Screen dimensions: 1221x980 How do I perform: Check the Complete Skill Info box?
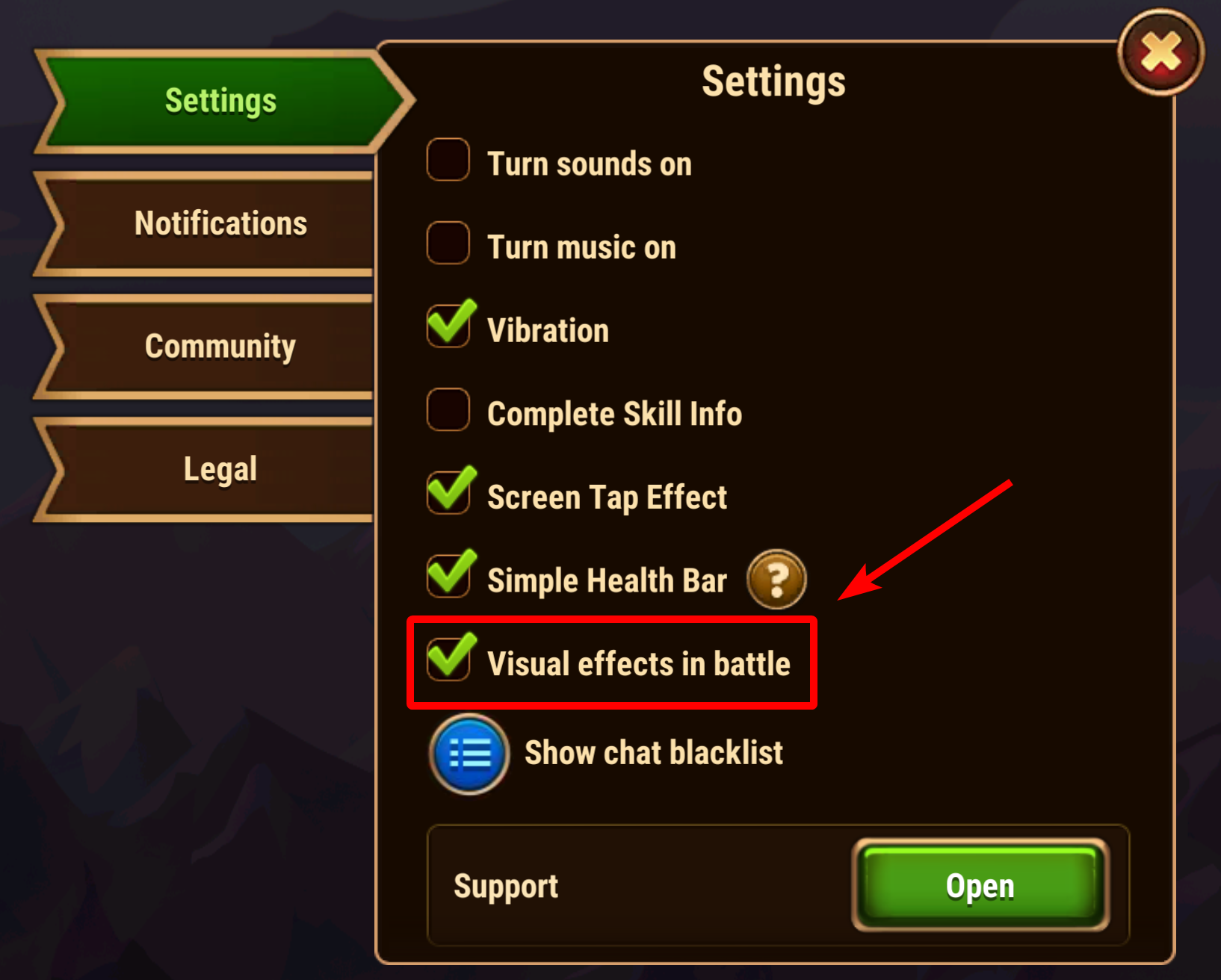(x=448, y=409)
